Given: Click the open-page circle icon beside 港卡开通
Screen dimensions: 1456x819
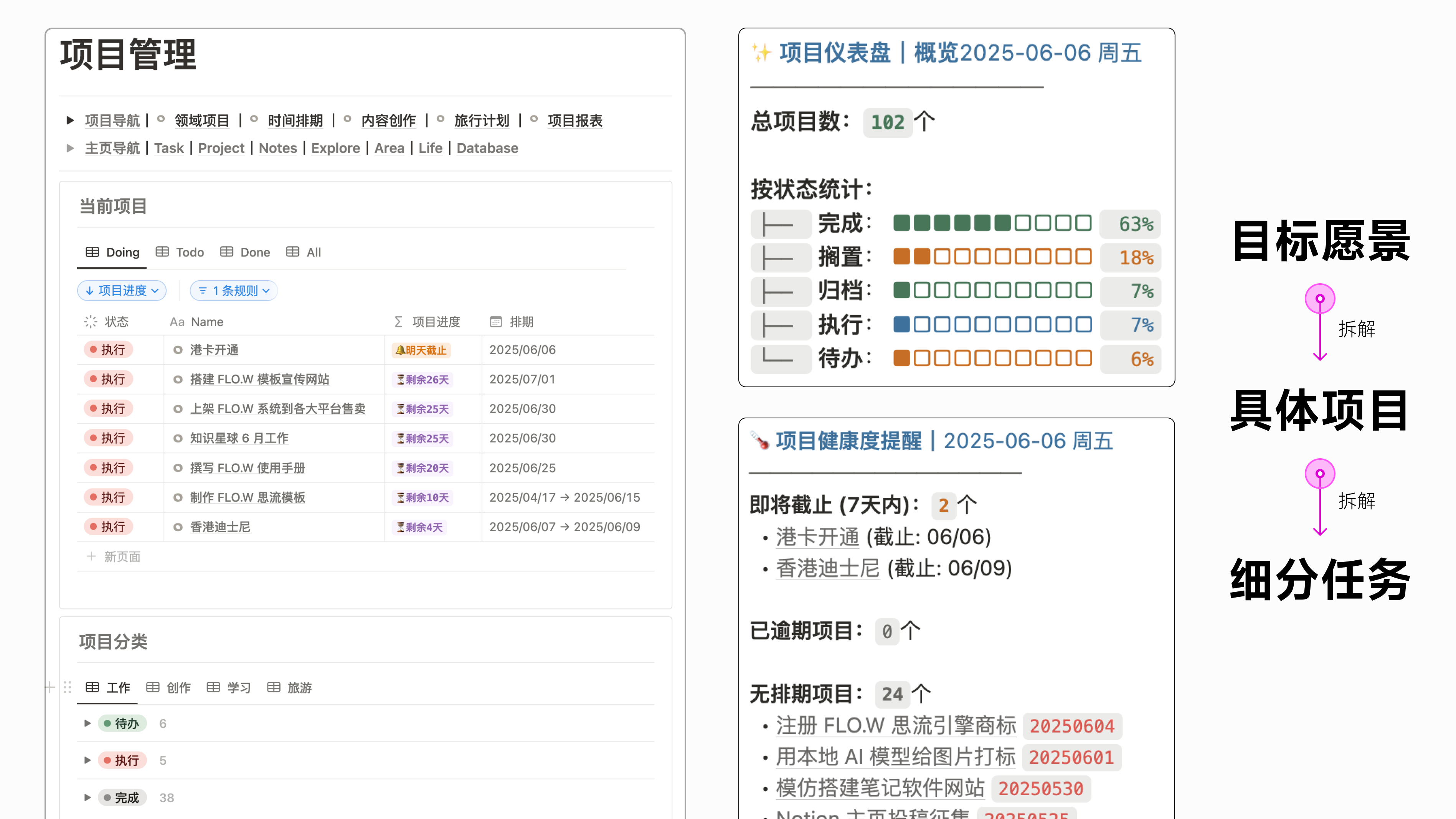Looking at the screenshot, I should click(x=178, y=350).
